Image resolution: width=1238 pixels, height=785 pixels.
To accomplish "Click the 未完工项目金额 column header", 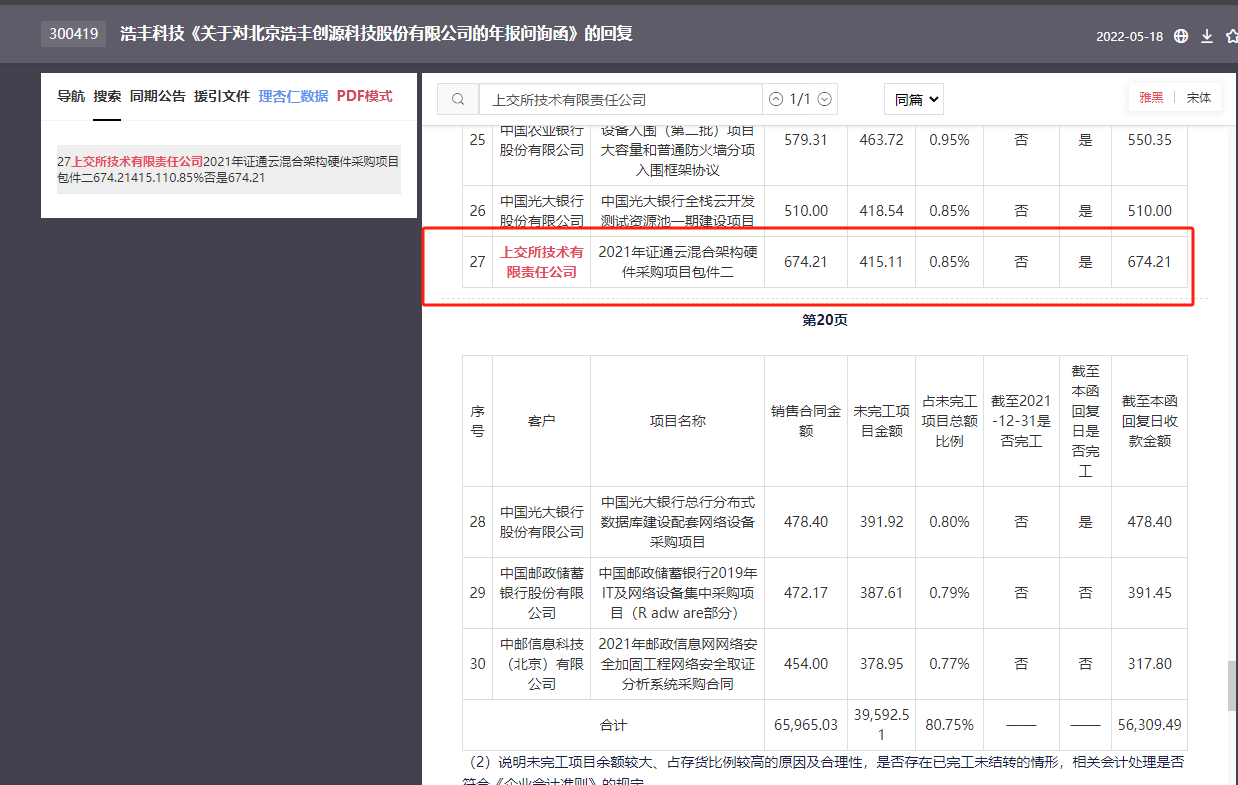I will [x=881, y=421].
